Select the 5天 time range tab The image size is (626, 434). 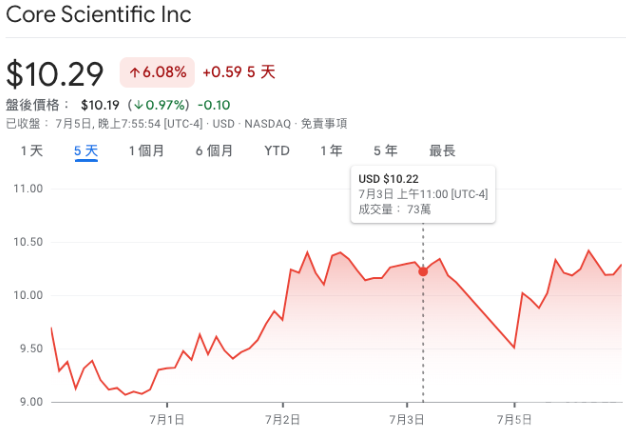click(86, 151)
